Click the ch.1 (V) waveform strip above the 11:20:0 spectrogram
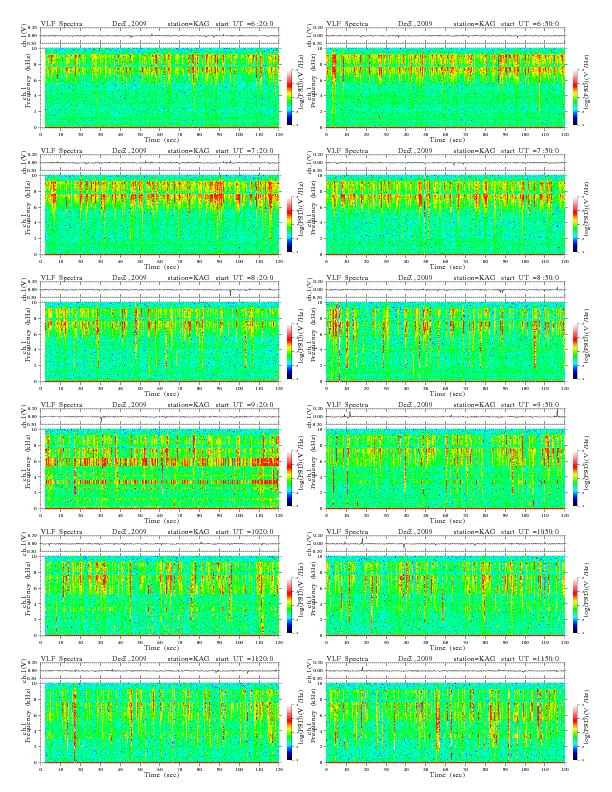The width and height of the screenshot is (612, 792). (x=160, y=671)
